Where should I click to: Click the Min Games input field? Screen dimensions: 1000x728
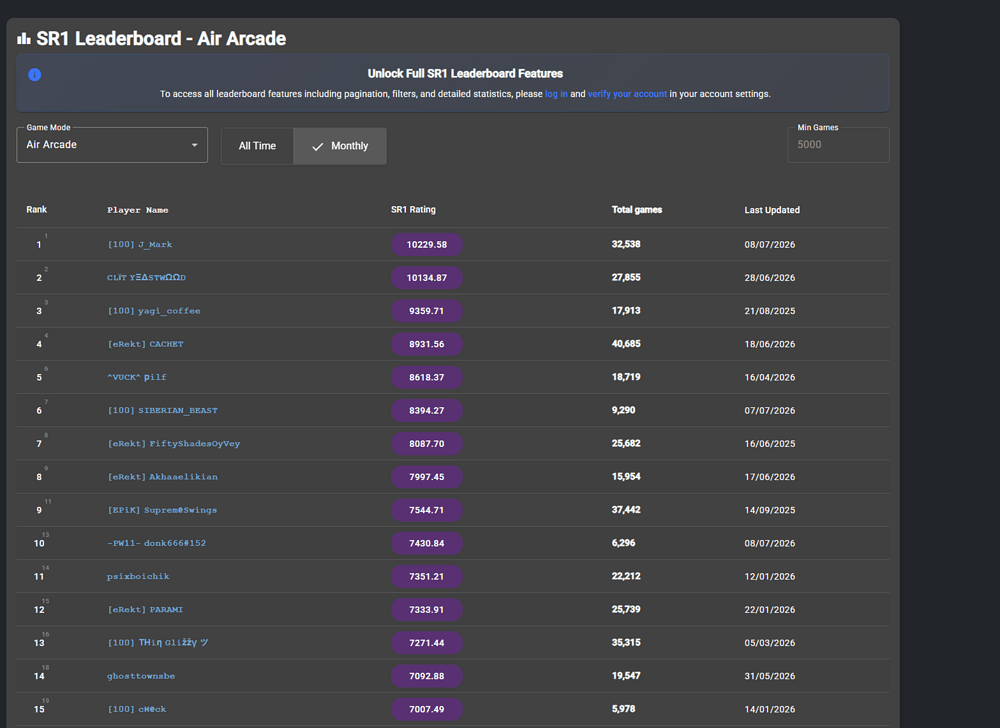pos(838,145)
